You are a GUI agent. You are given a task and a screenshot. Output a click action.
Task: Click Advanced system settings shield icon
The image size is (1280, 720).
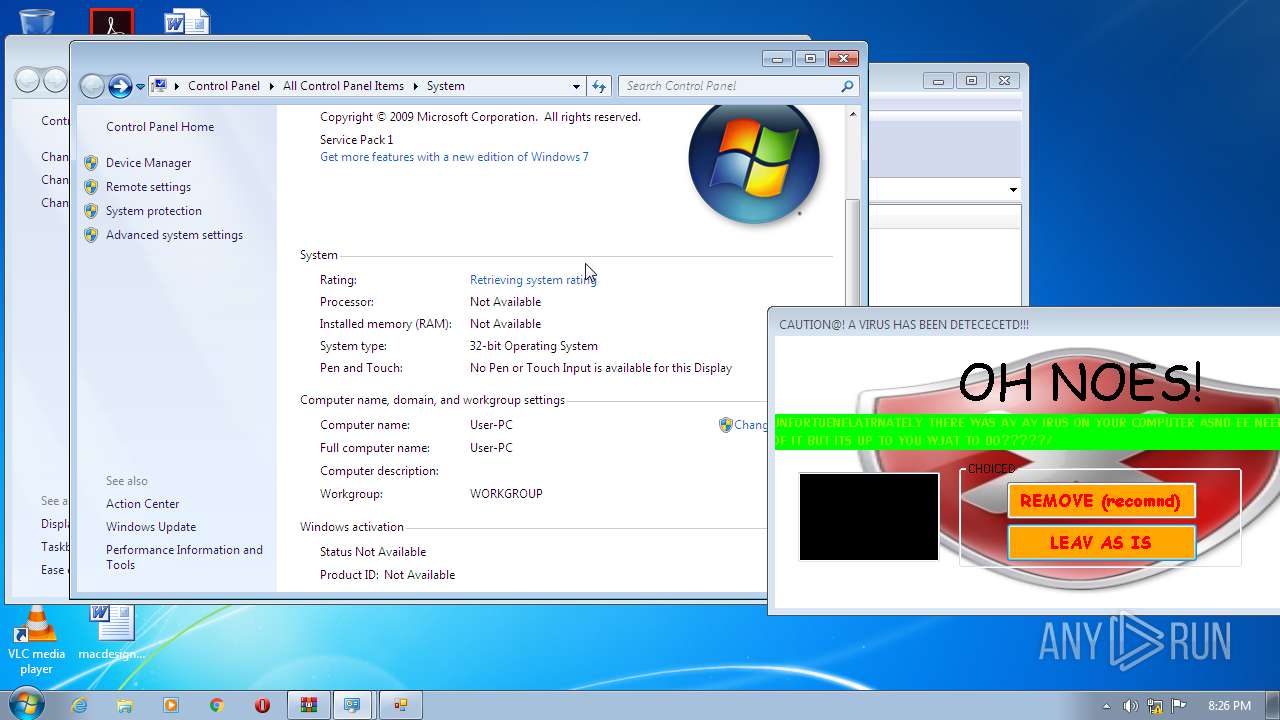point(91,235)
